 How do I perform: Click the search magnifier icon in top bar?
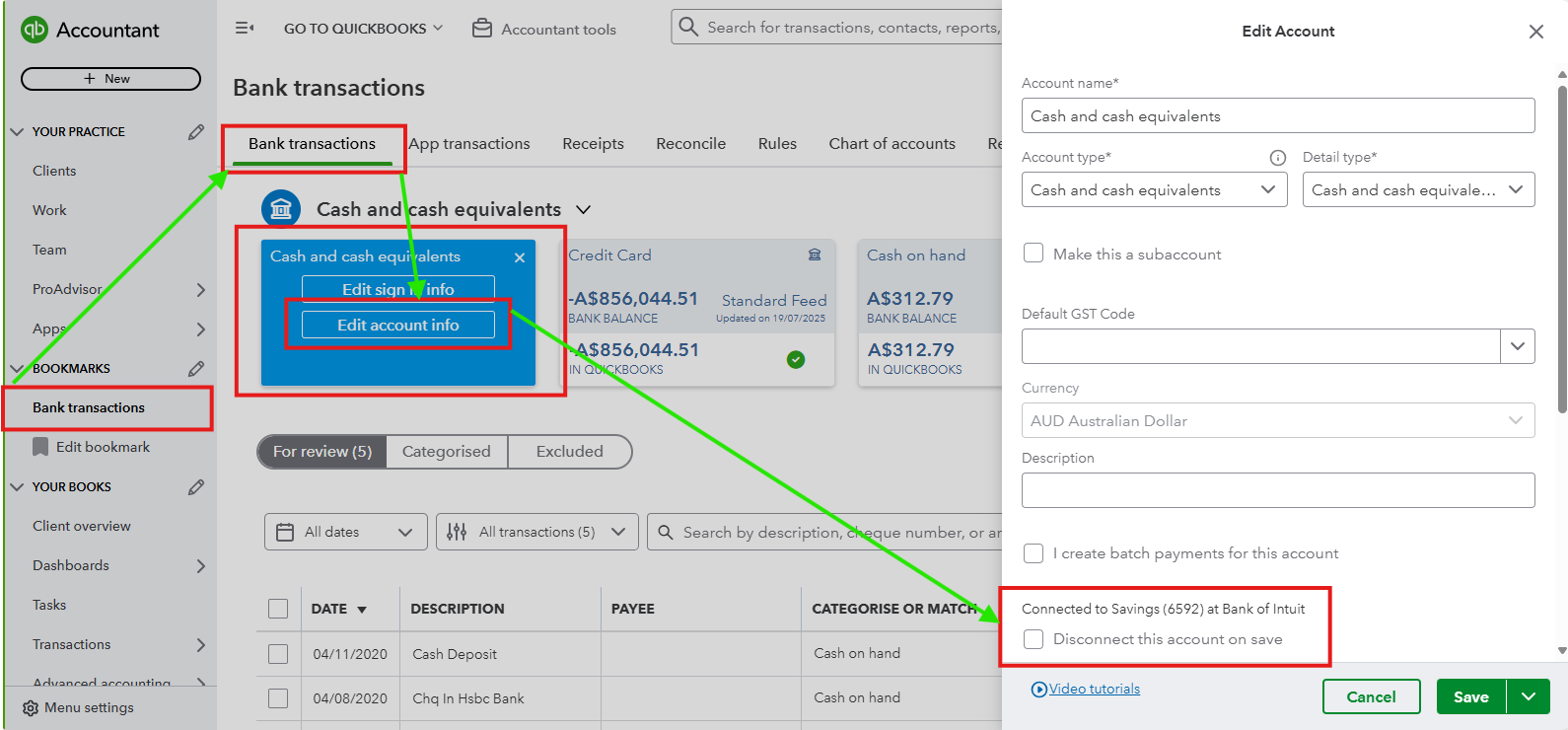coord(688,27)
